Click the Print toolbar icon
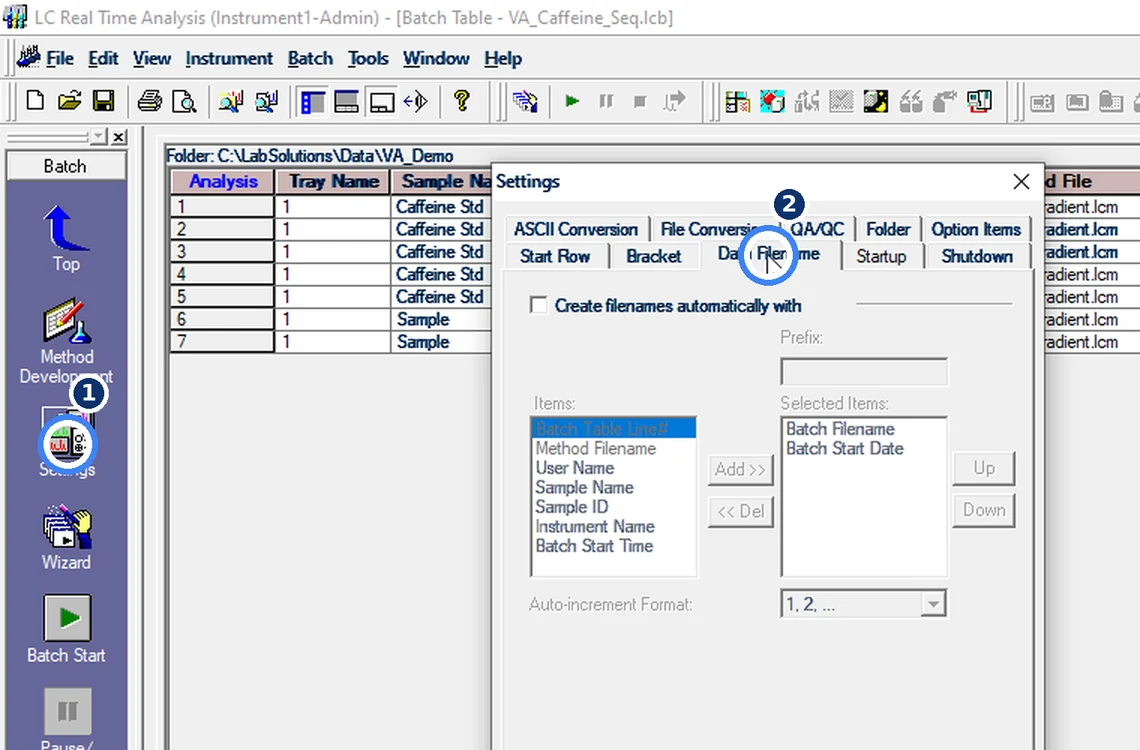 [150, 101]
